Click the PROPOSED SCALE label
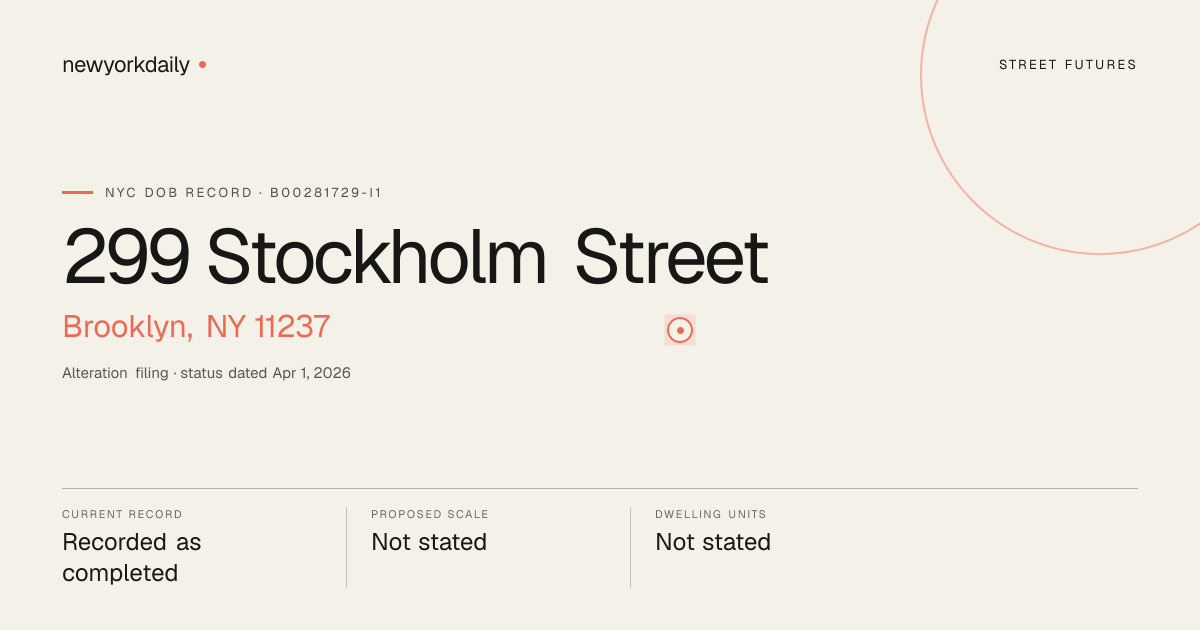This screenshot has height=630, width=1200. (430, 514)
